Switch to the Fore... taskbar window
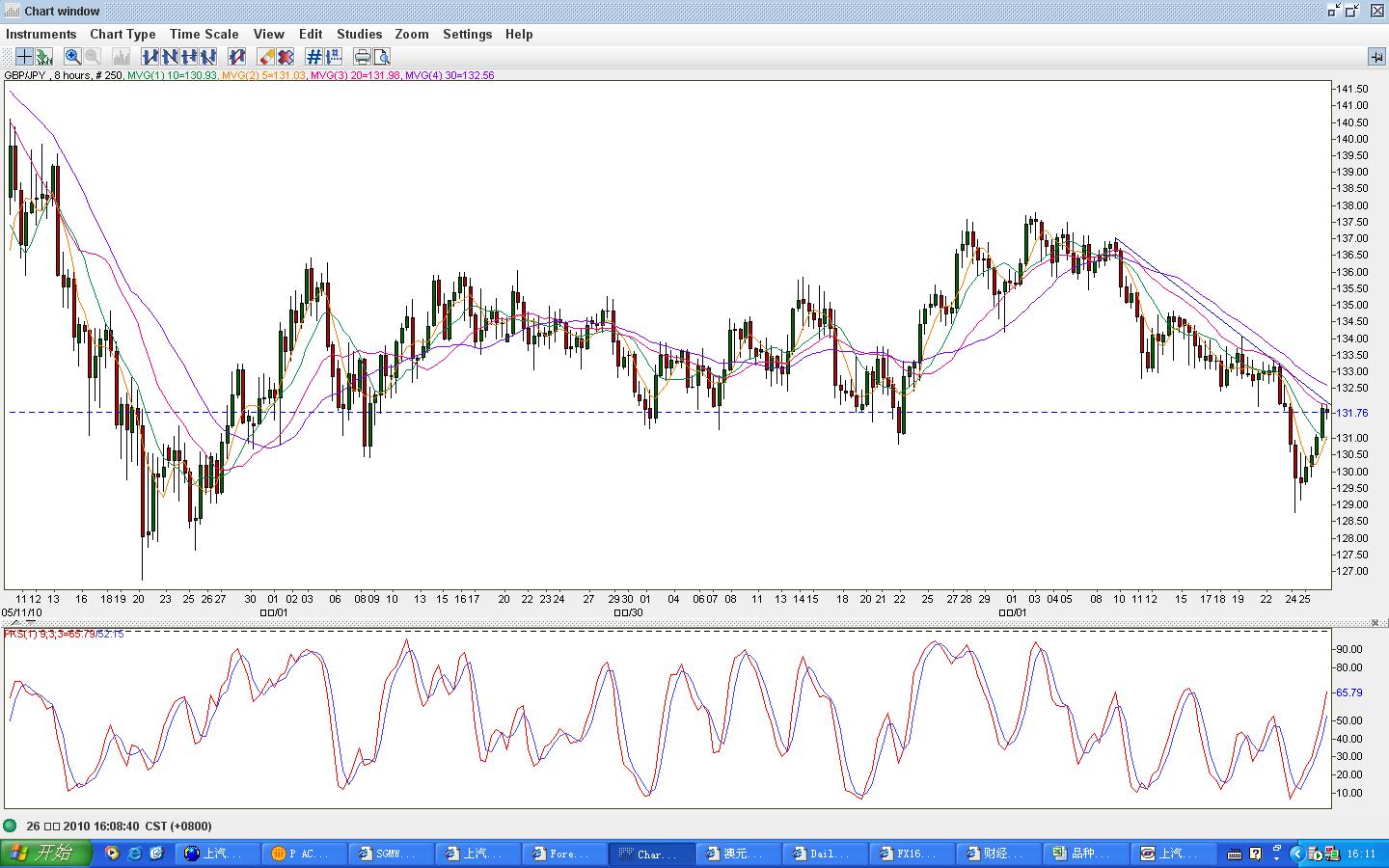Screen dimensions: 1389x868 pyautogui.click(x=564, y=854)
